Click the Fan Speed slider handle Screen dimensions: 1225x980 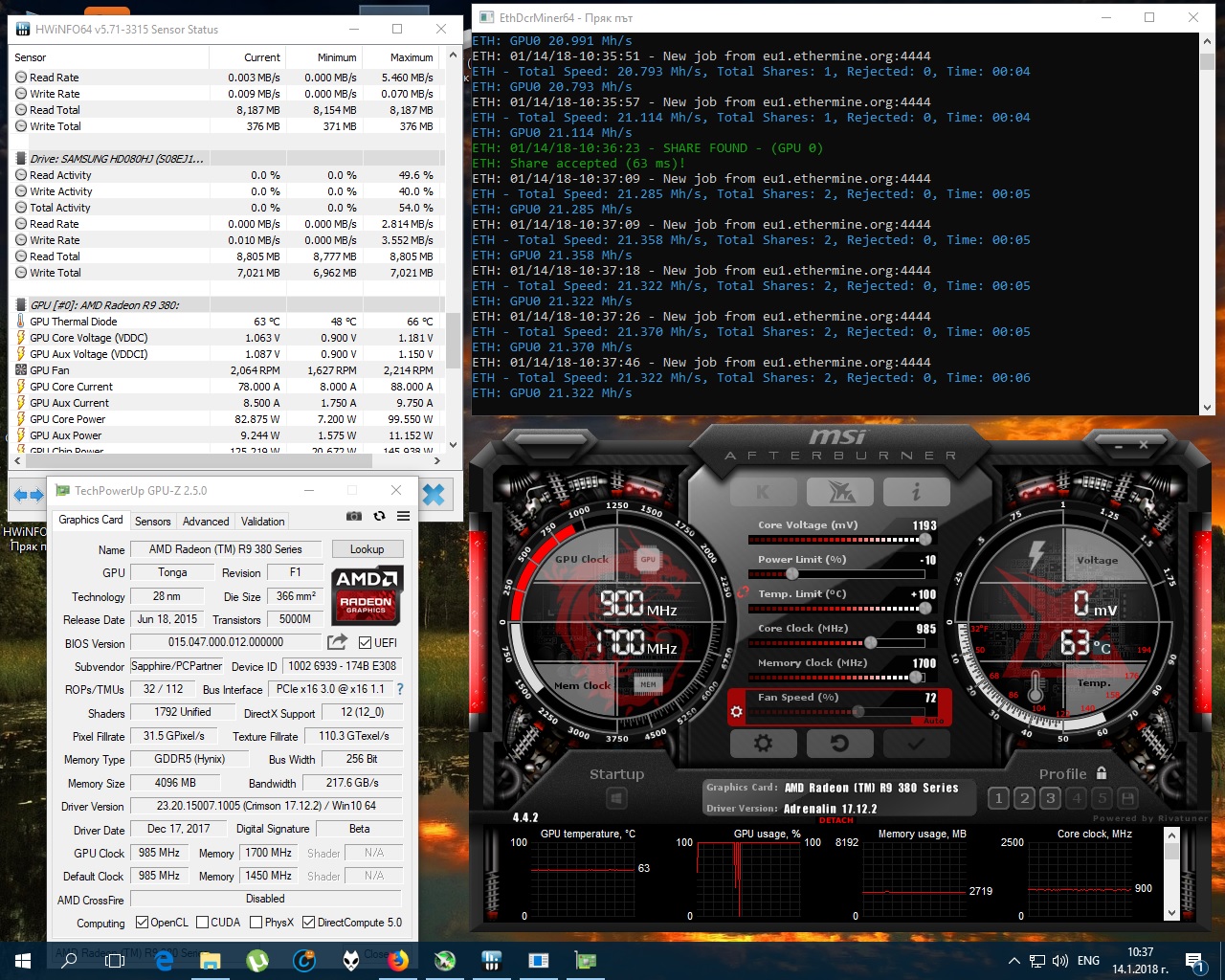(859, 712)
